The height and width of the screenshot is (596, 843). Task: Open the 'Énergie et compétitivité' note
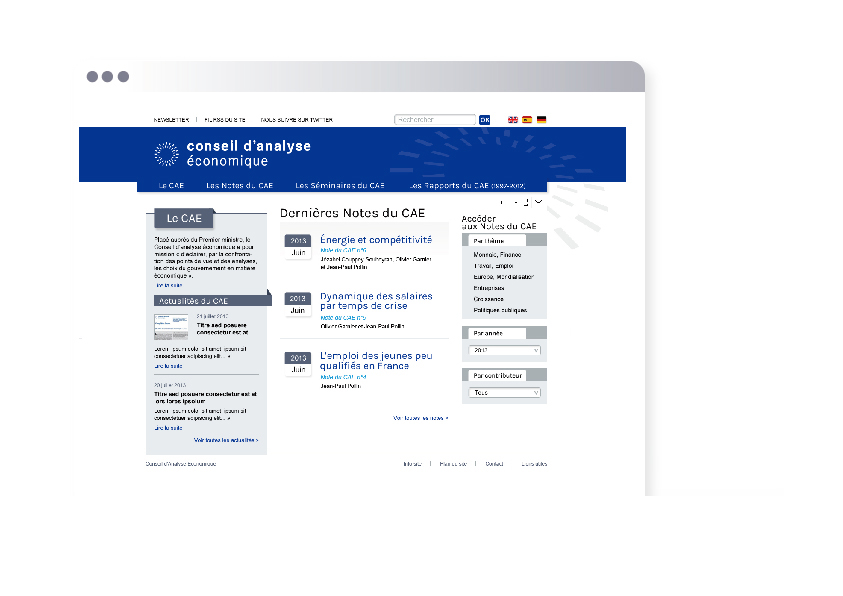point(376,240)
